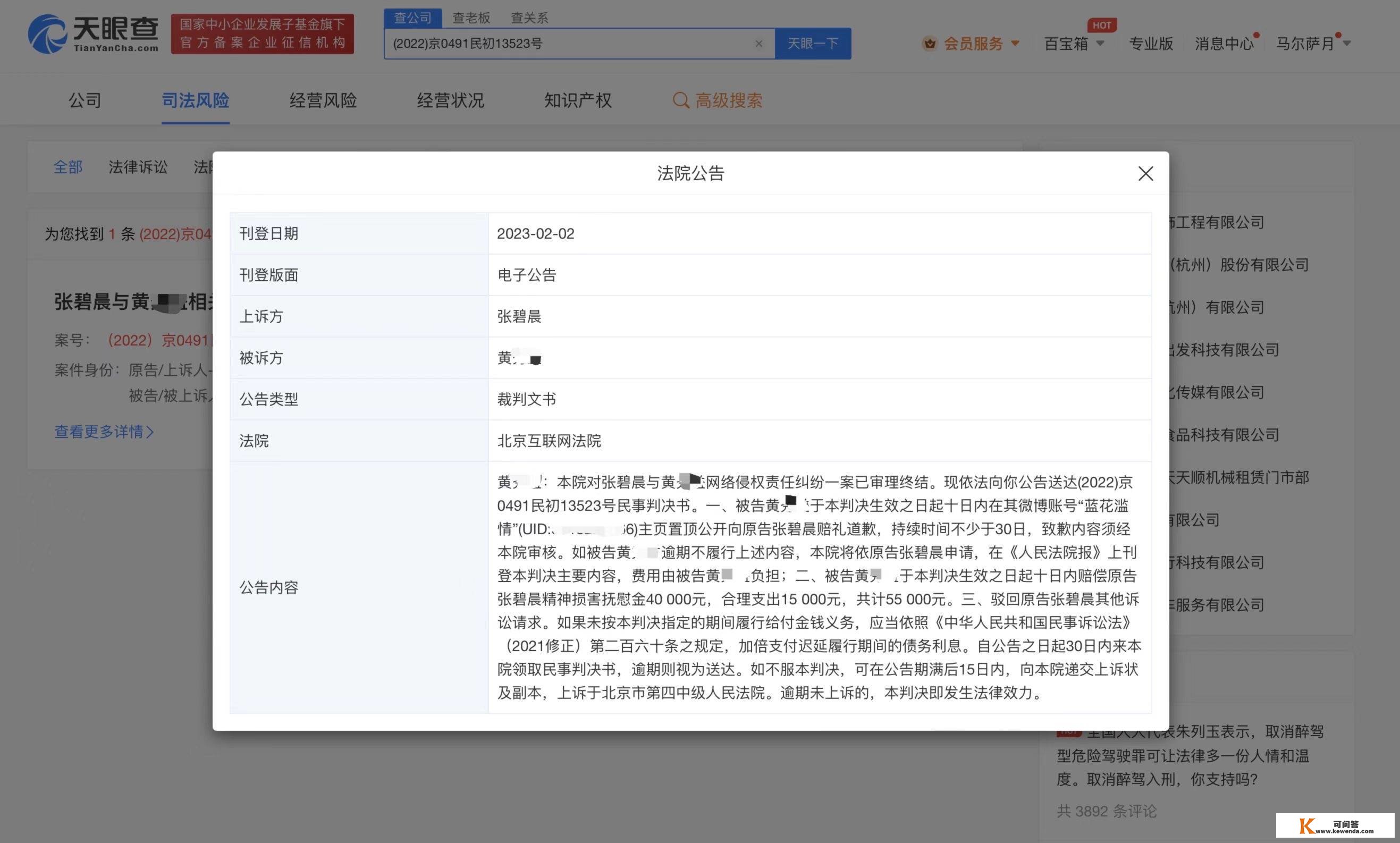The height and width of the screenshot is (843, 1400).
Task: Switch to the 经营状况 category tab
Action: coord(450,100)
